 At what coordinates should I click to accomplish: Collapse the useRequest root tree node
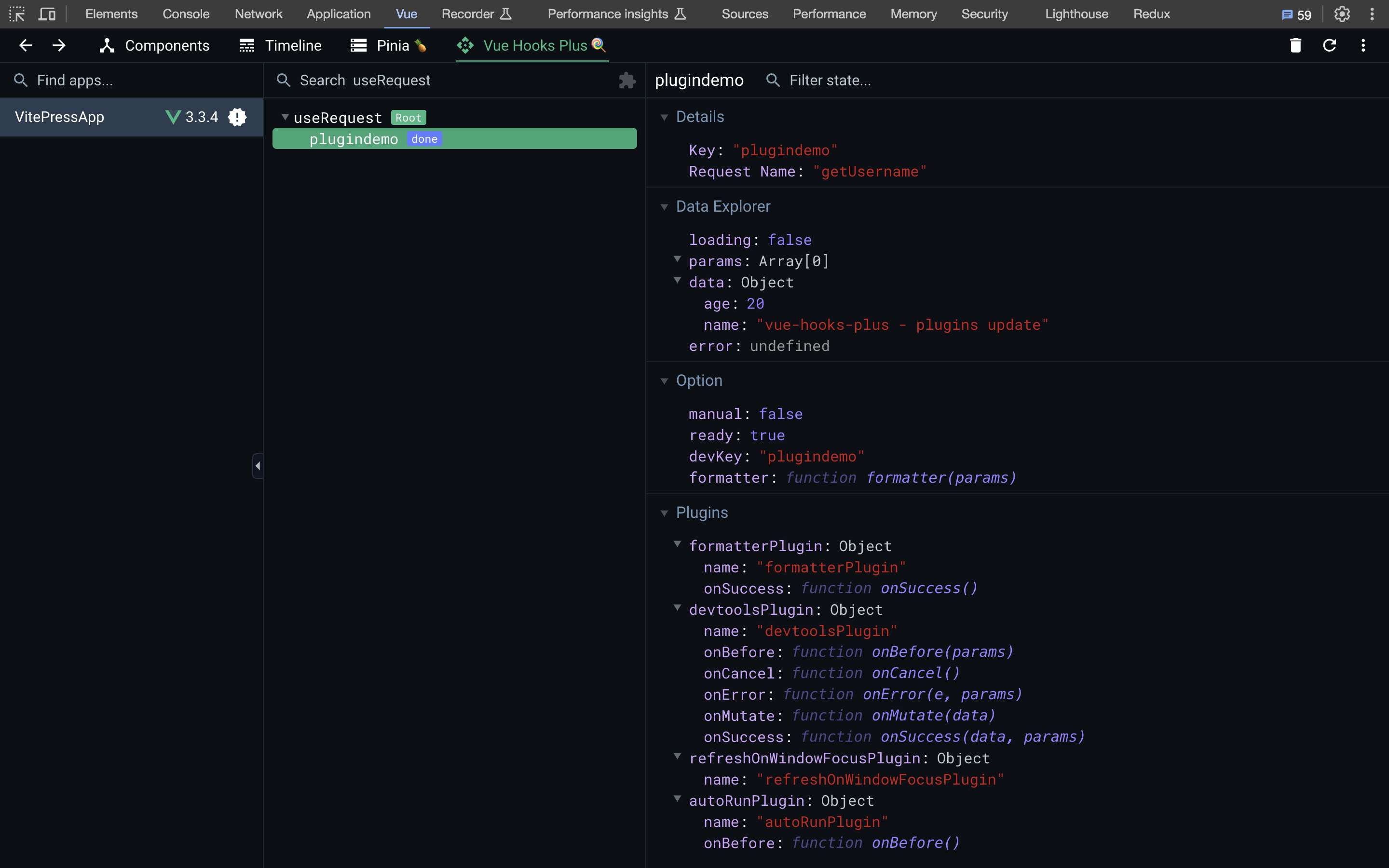coord(285,117)
